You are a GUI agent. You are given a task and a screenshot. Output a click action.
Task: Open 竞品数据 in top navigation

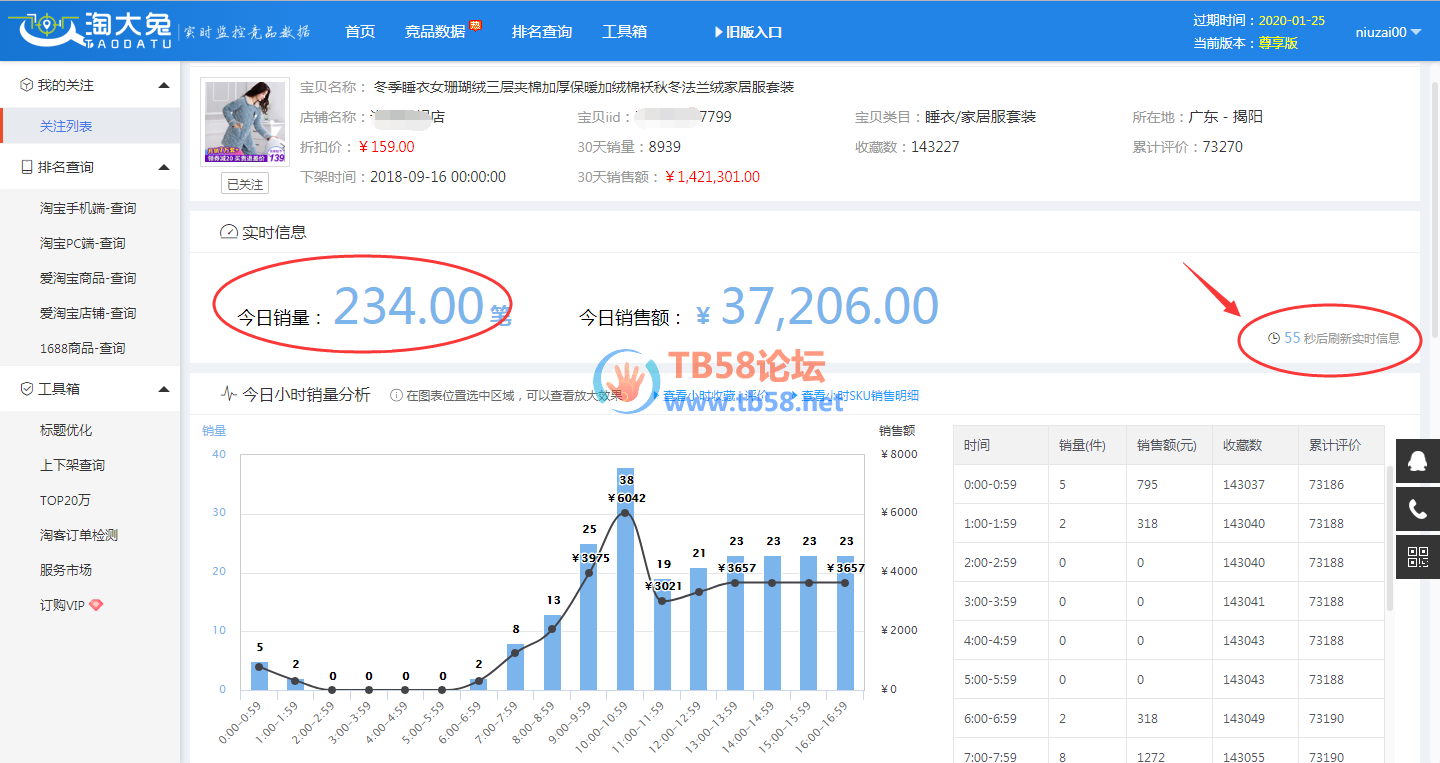point(435,32)
